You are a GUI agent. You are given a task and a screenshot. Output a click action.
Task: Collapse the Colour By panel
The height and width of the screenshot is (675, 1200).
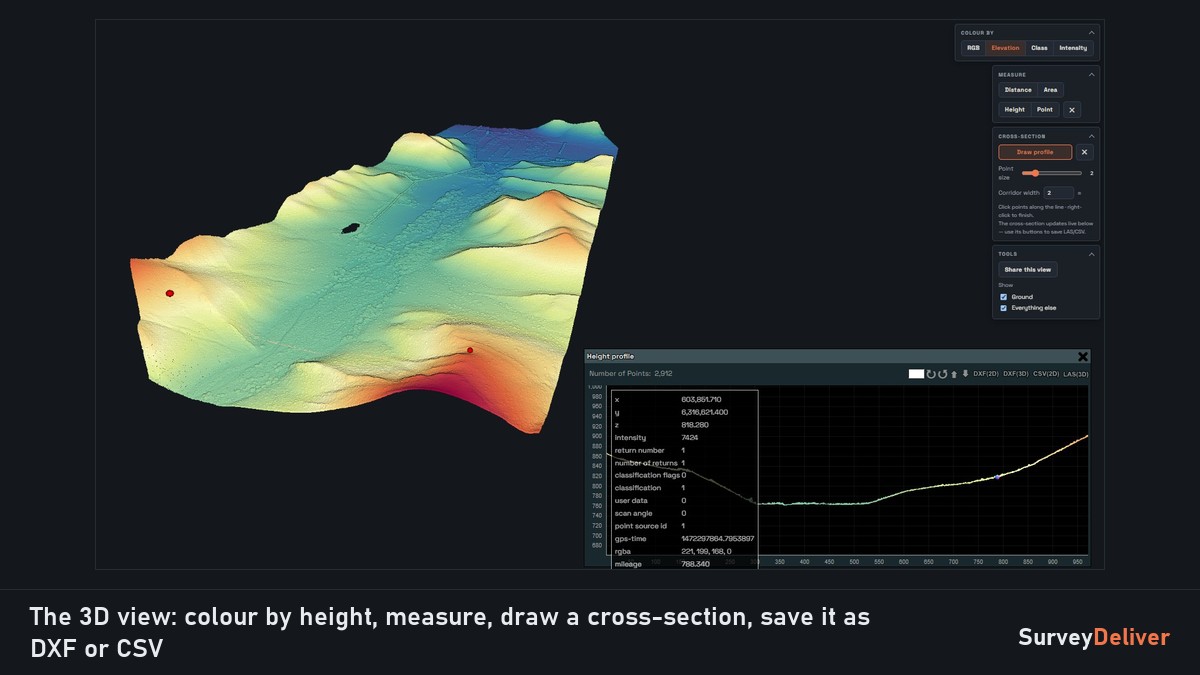click(x=1092, y=33)
